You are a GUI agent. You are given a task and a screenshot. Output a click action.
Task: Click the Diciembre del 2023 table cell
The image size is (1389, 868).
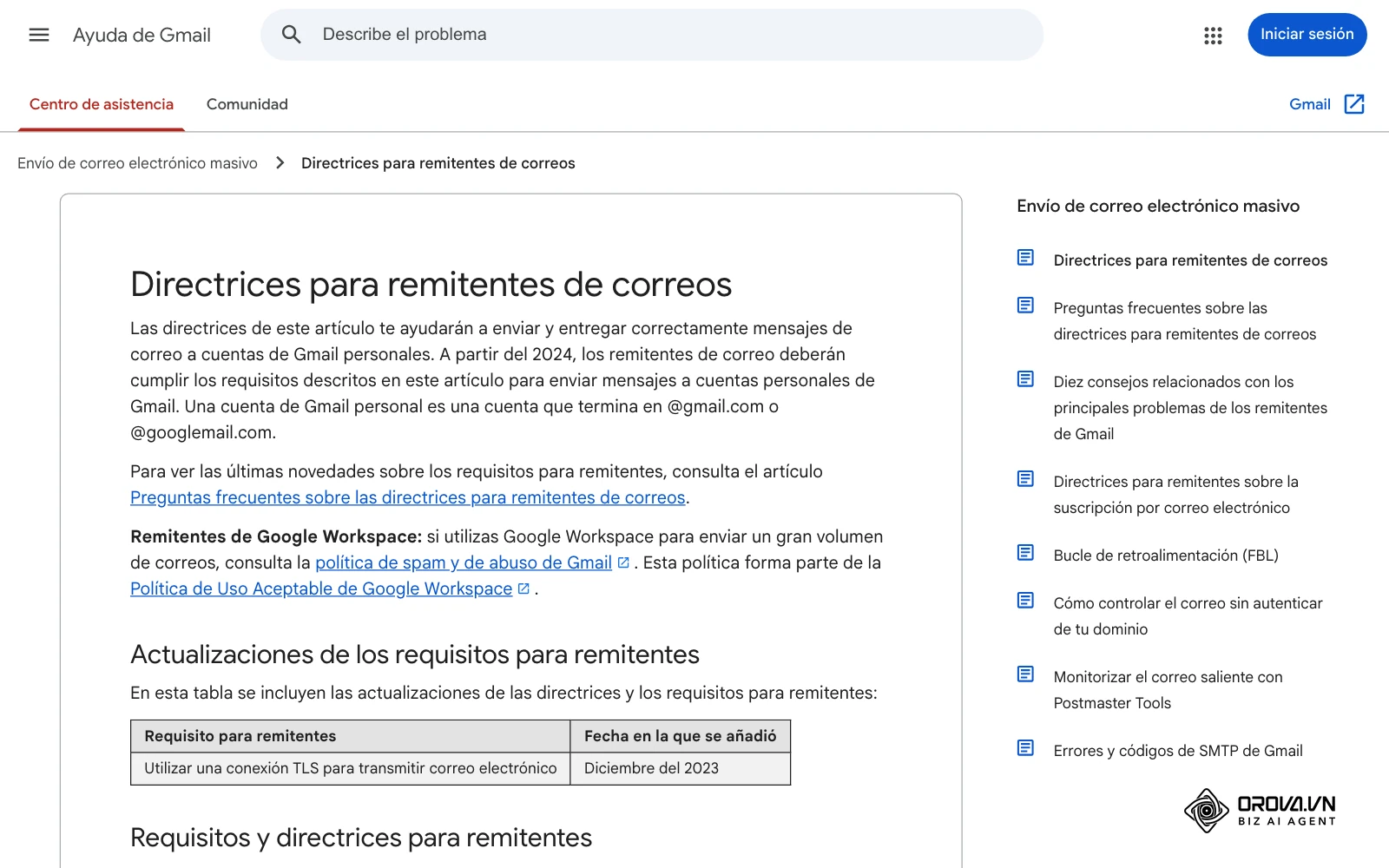coord(681,768)
